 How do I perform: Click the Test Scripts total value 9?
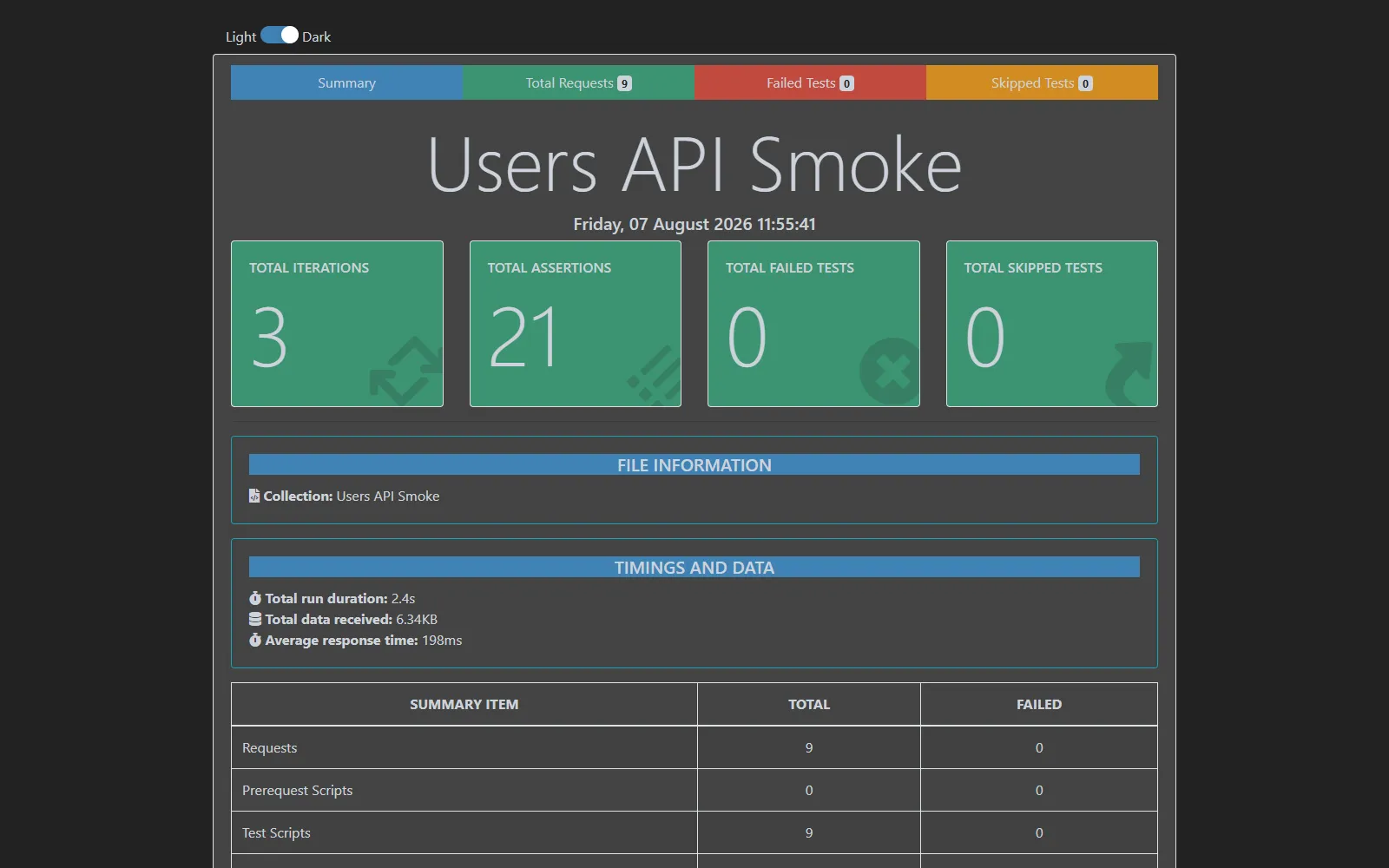coord(809,832)
